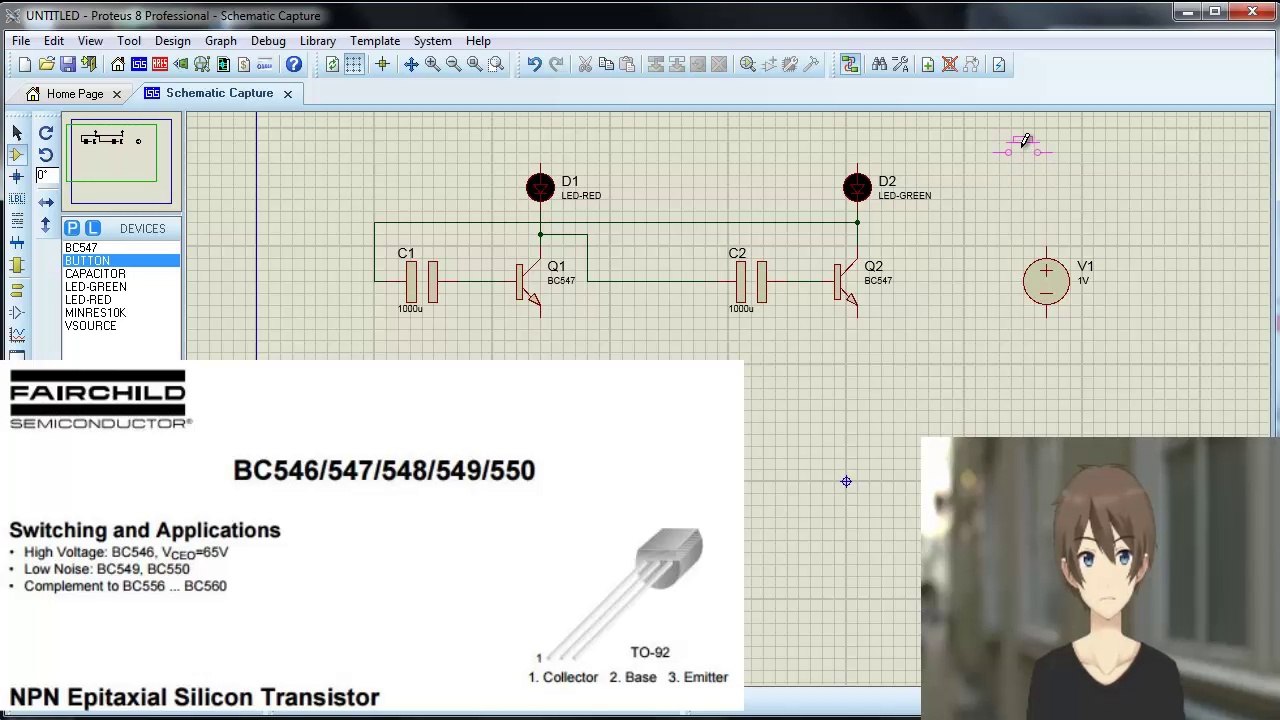Open the Graph menu

[221, 41]
